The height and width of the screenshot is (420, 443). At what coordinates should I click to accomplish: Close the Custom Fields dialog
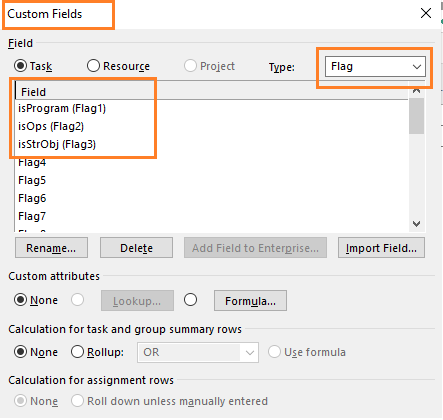coord(426,13)
